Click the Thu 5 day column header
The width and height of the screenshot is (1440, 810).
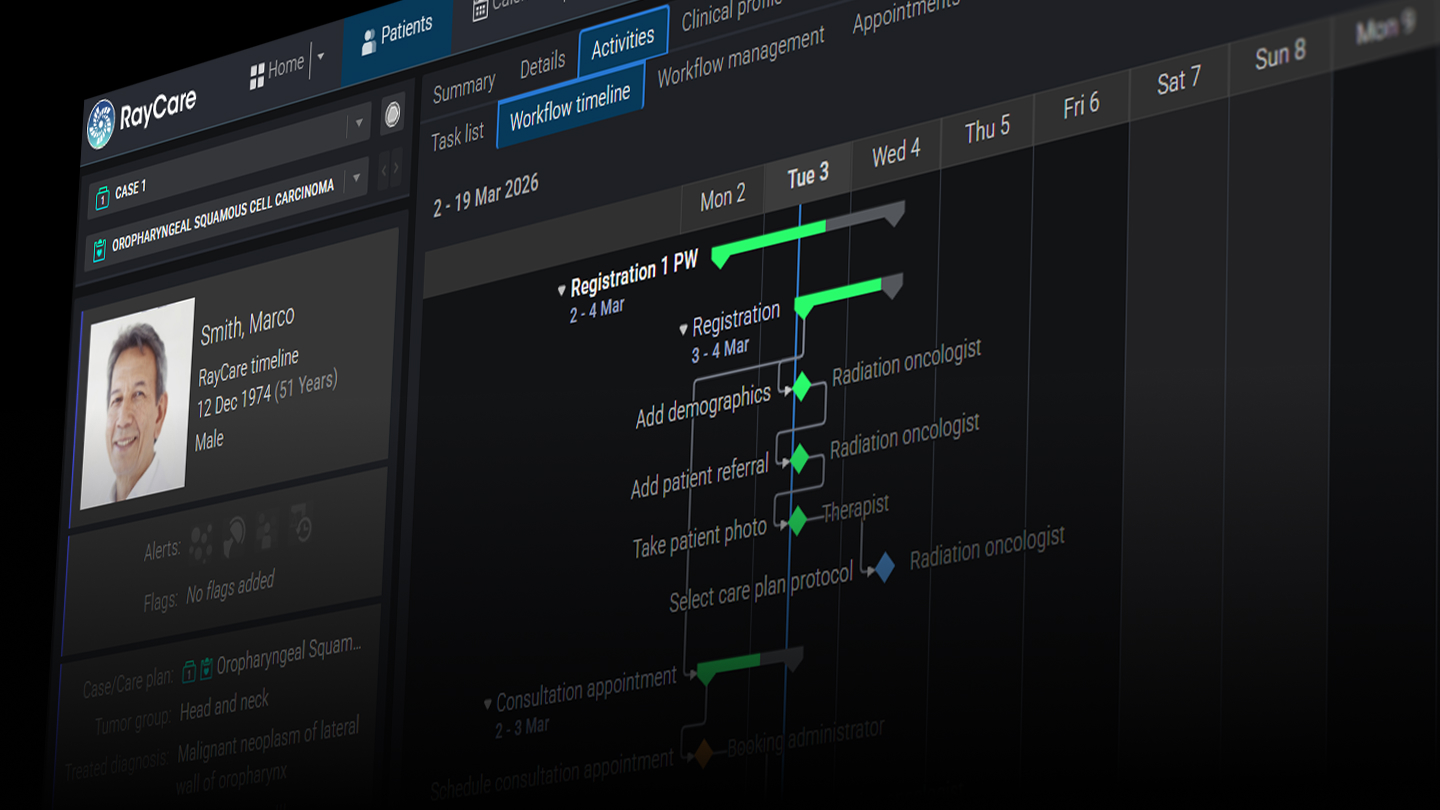[987, 130]
